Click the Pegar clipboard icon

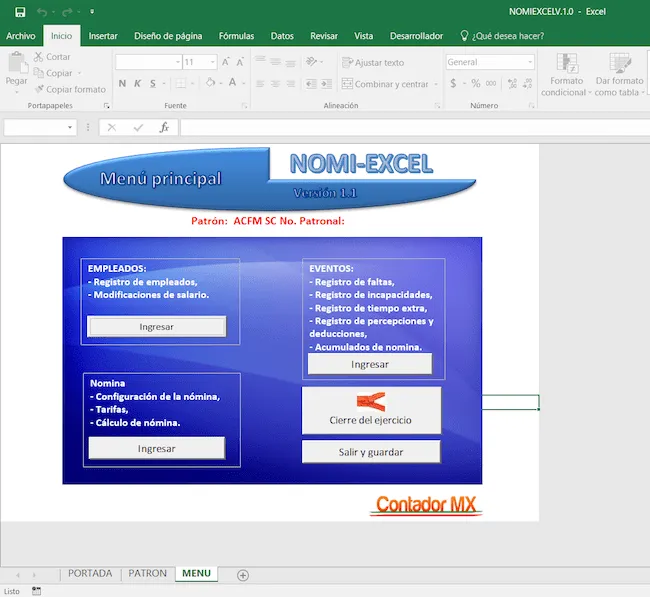[17, 62]
